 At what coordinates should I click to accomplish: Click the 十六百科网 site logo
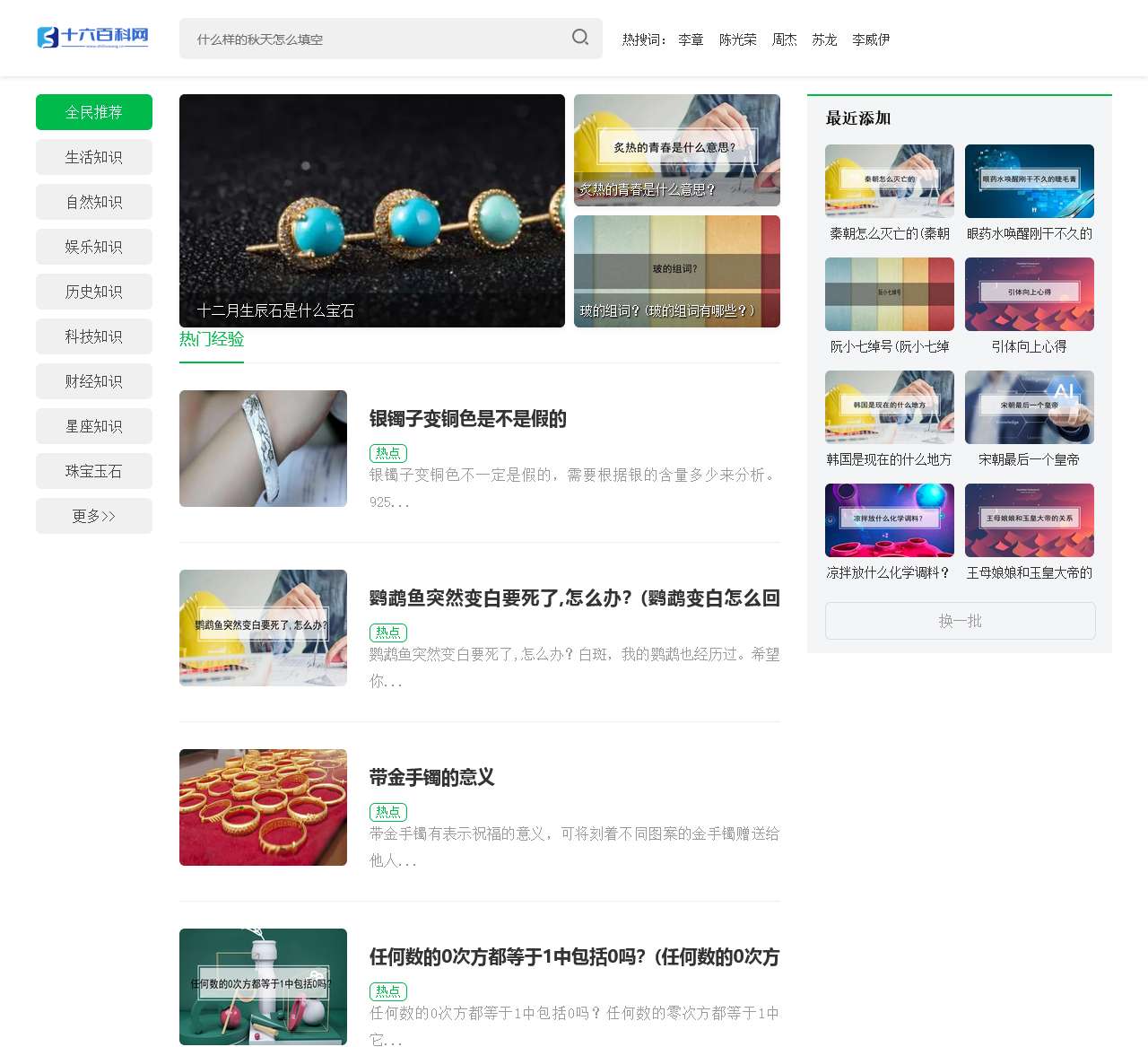pyautogui.click(x=91, y=37)
